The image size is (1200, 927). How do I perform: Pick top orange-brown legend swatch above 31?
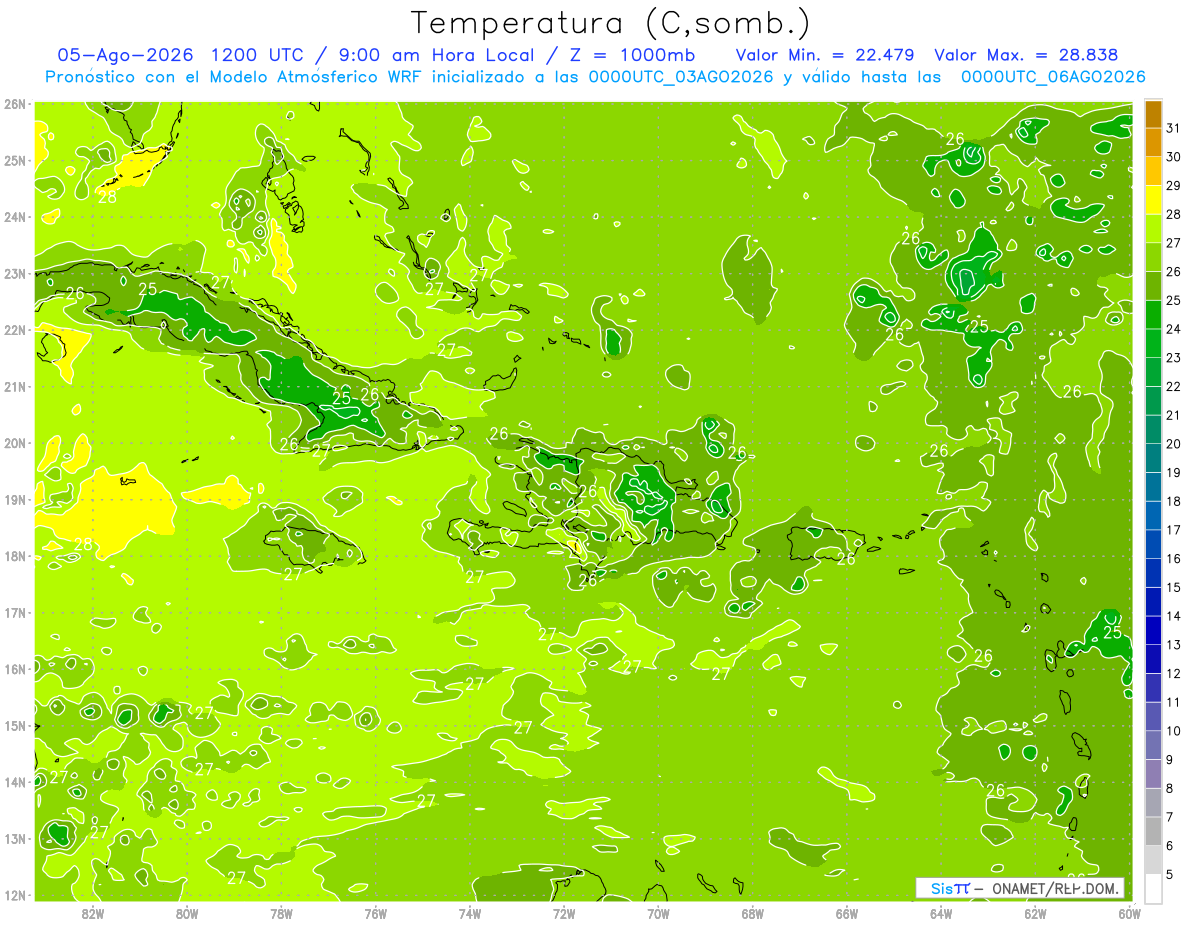(x=1153, y=114)
